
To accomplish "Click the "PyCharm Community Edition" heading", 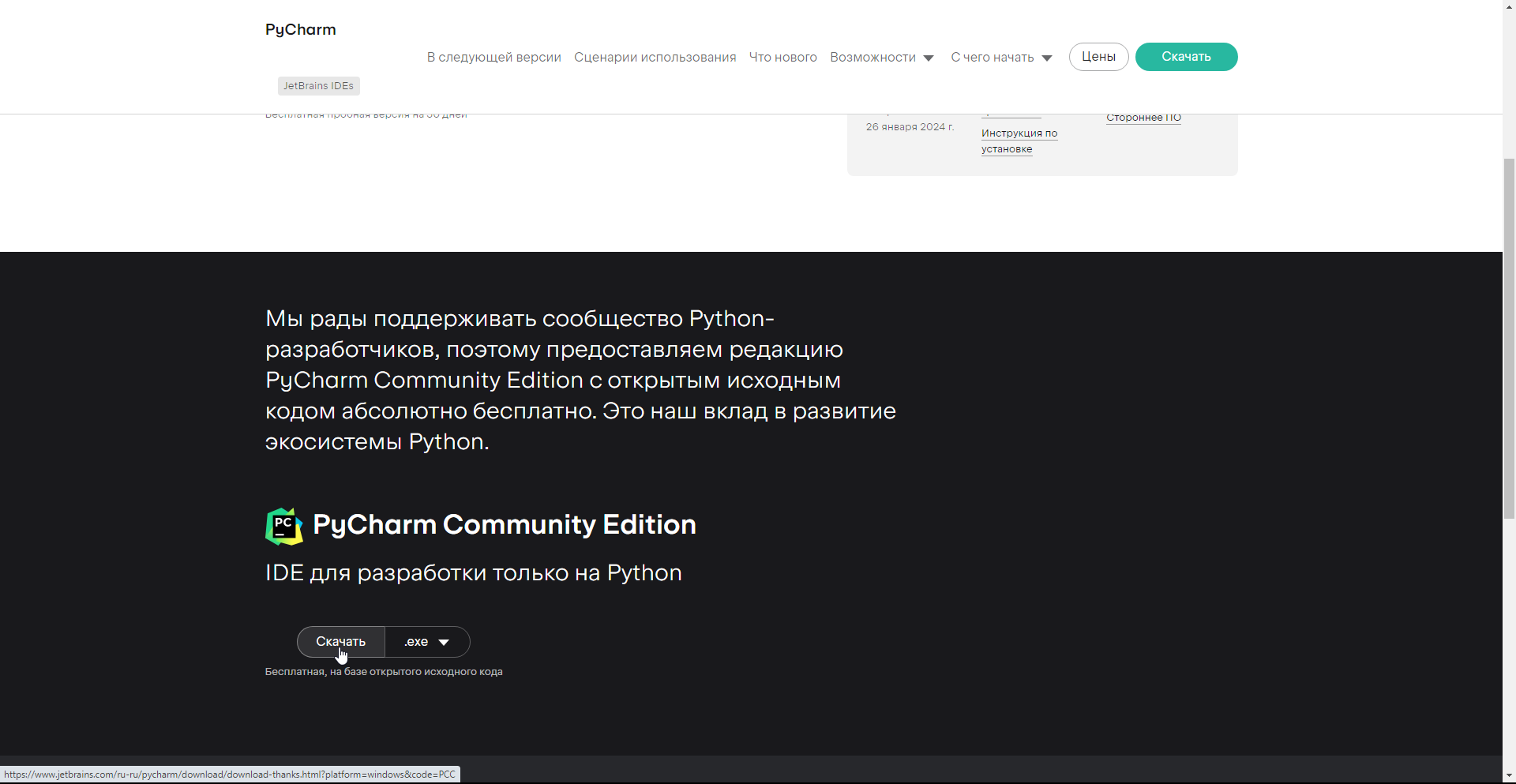I will pos(505,524).
